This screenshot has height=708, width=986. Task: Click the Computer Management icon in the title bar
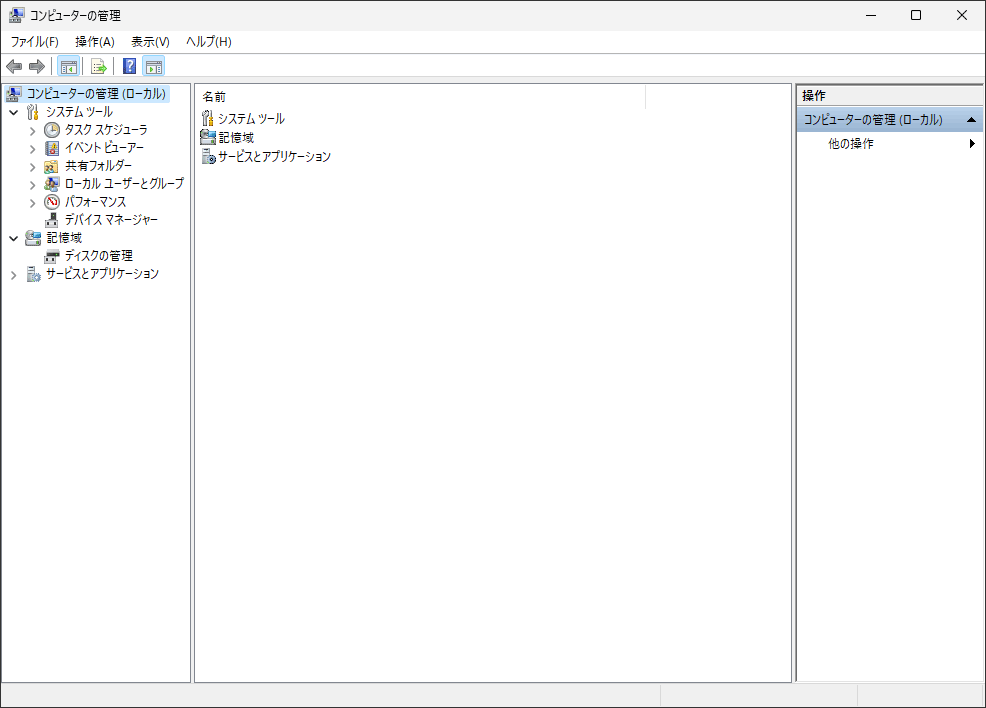(16, 15)
